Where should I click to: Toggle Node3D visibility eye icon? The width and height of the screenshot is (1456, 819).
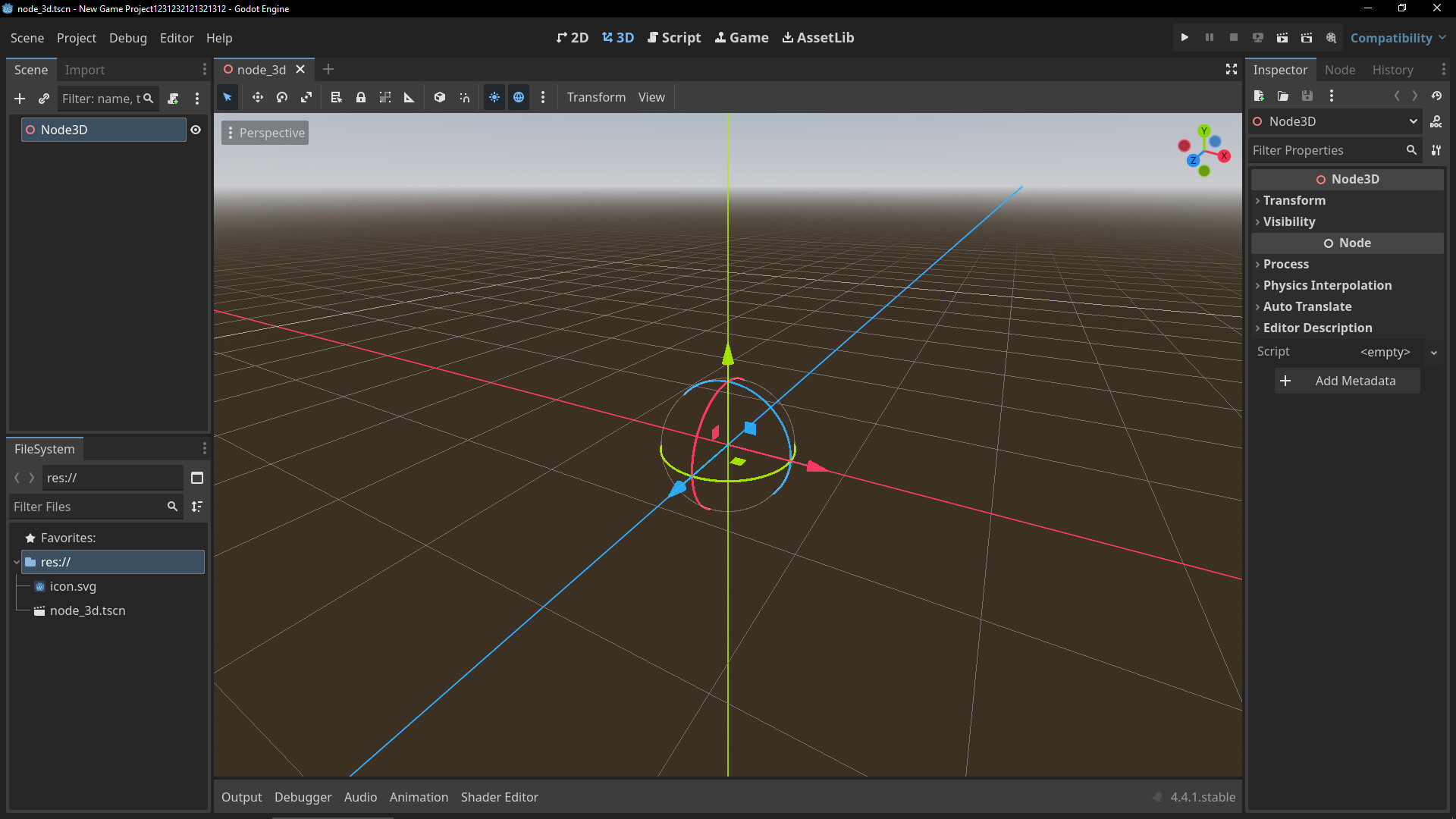(x=196, y=130)
